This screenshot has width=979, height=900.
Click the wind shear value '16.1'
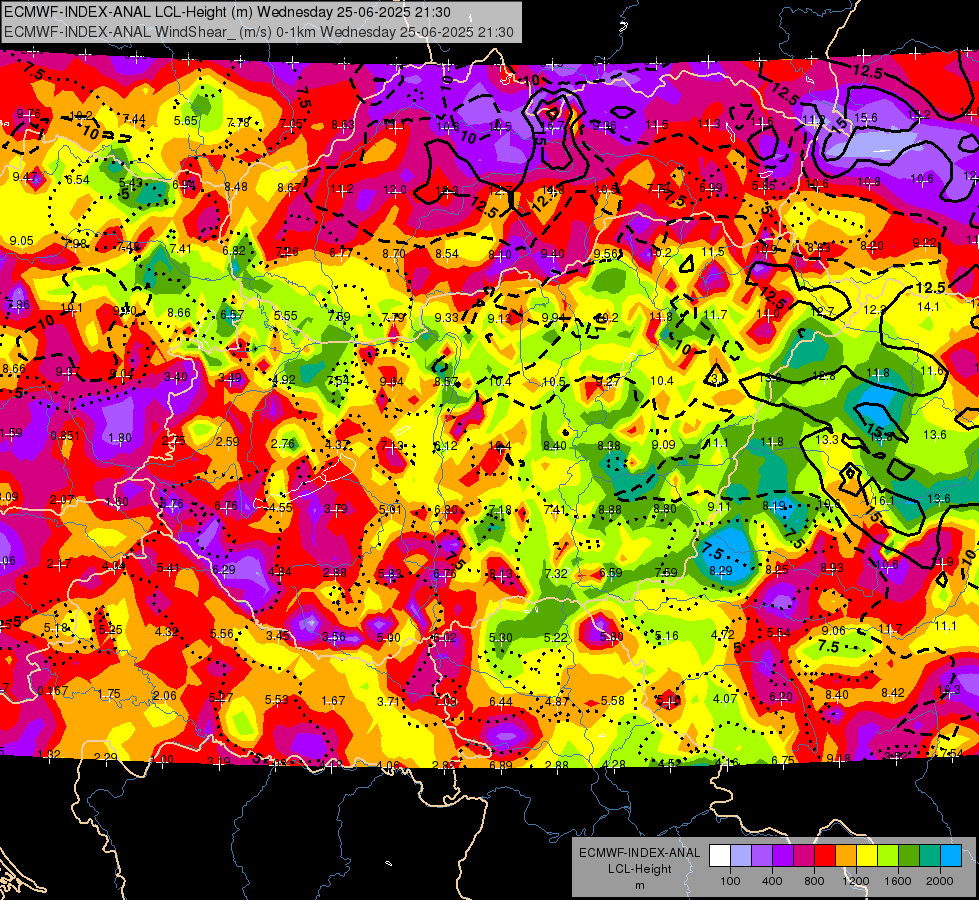point(883,501)
